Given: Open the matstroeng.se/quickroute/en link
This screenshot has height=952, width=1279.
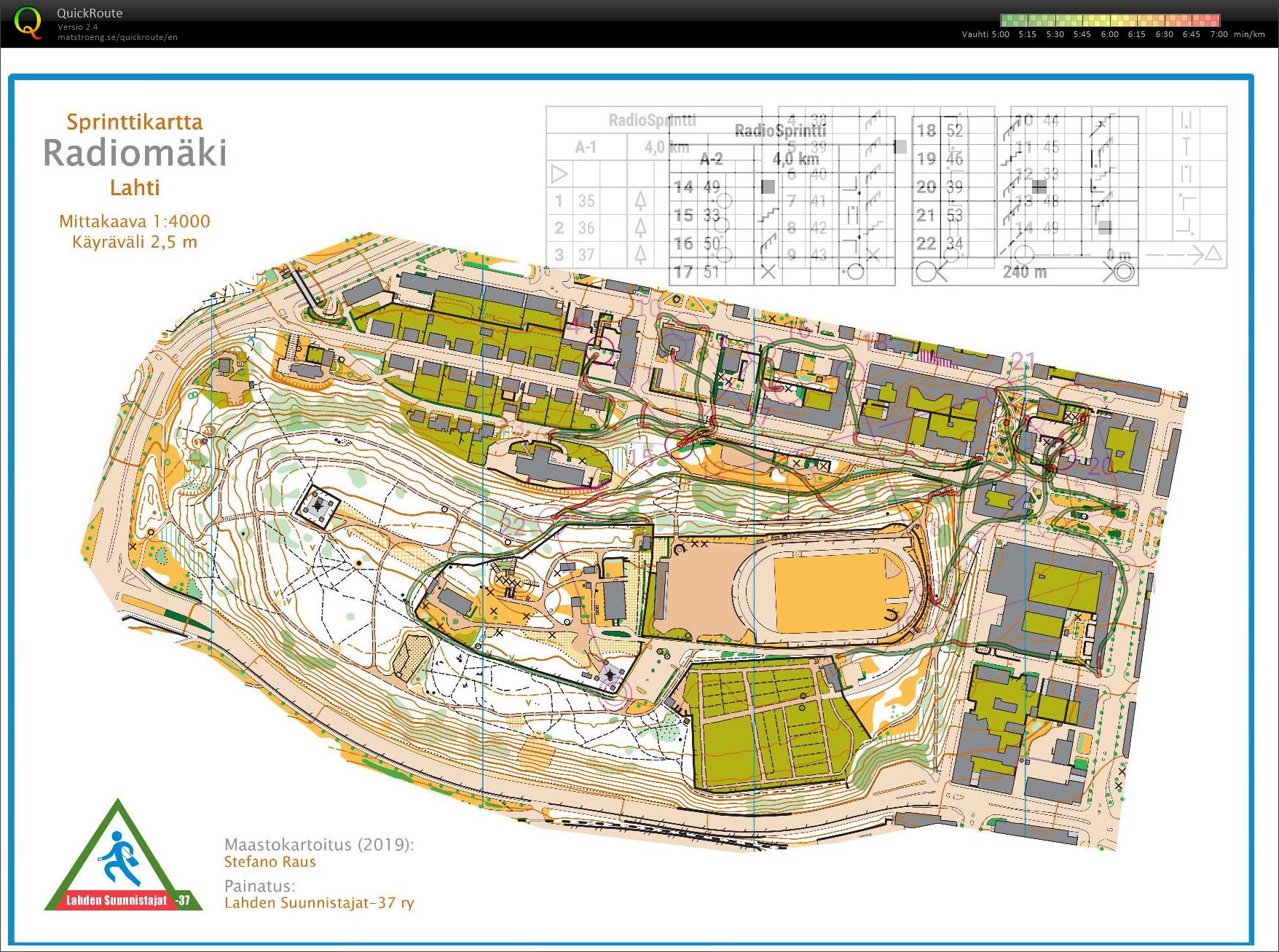Looking at the screenshot, I should [117, 37].
